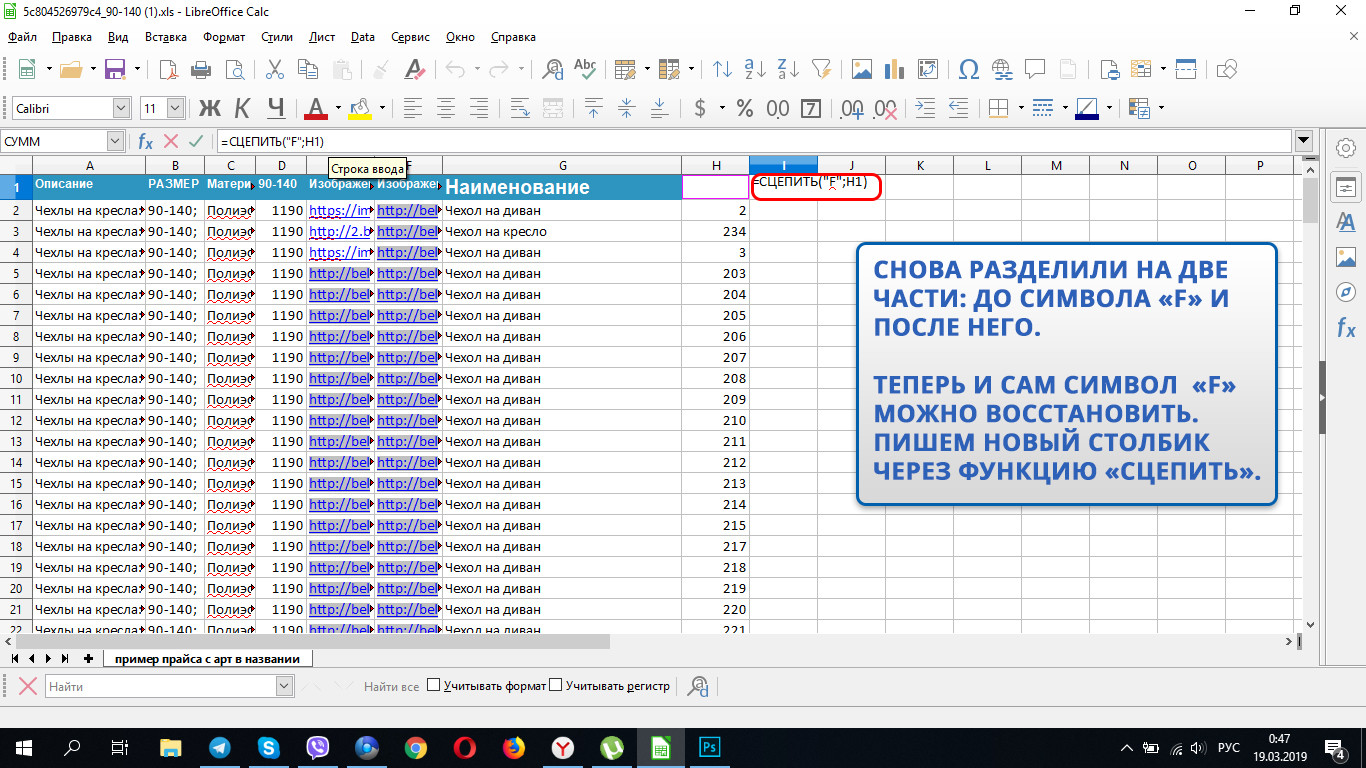
Task: Click the Sort ascending icon
Action: (756, 69)
